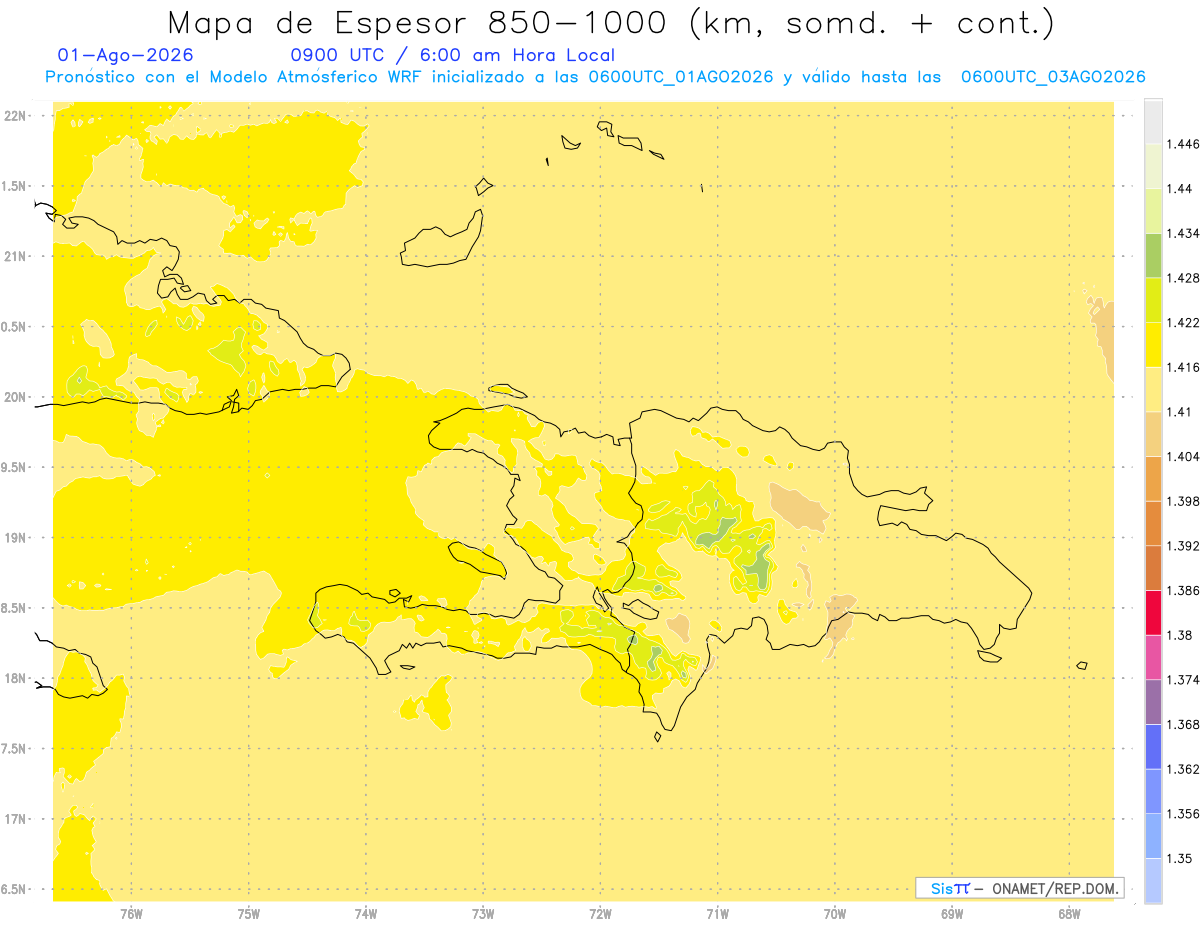1200x927 pixels.
Task: Pick the green colorbar swatch between 1.428 and 1.434
Action: tap(1153, 255)
